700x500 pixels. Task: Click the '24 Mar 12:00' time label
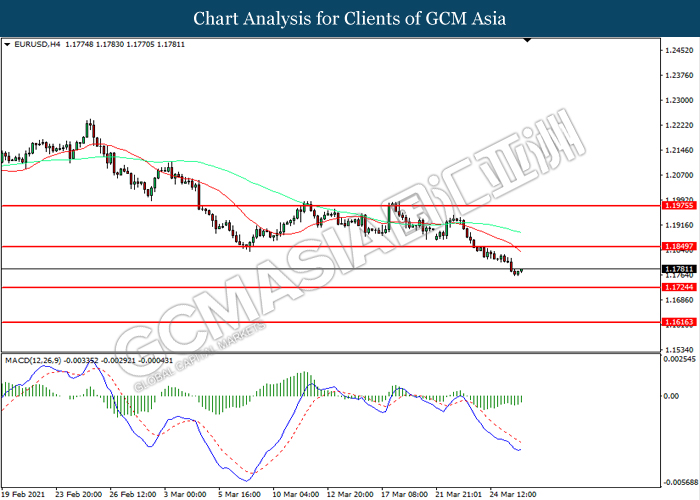click(x=513, y=494)
